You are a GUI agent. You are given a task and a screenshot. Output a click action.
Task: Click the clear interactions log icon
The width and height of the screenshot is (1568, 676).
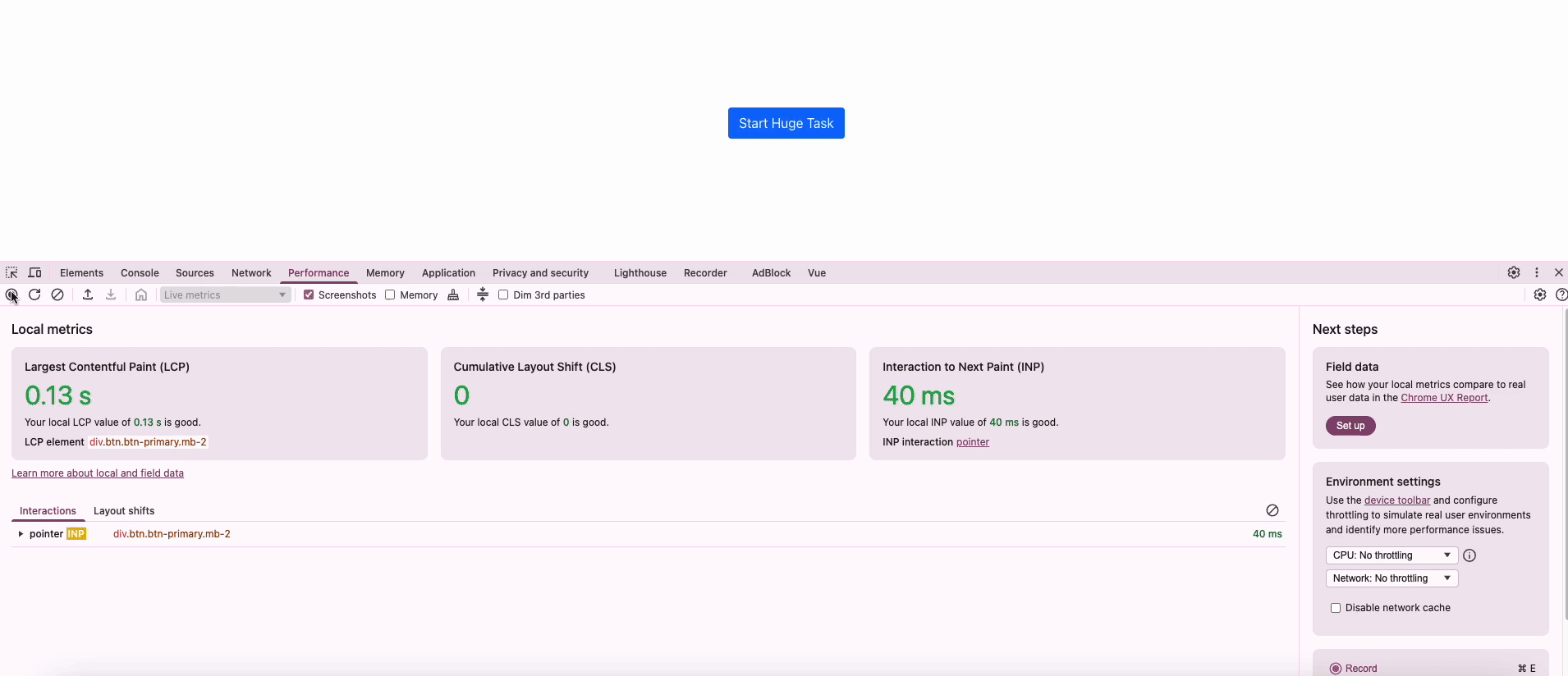click(1272, 510)
